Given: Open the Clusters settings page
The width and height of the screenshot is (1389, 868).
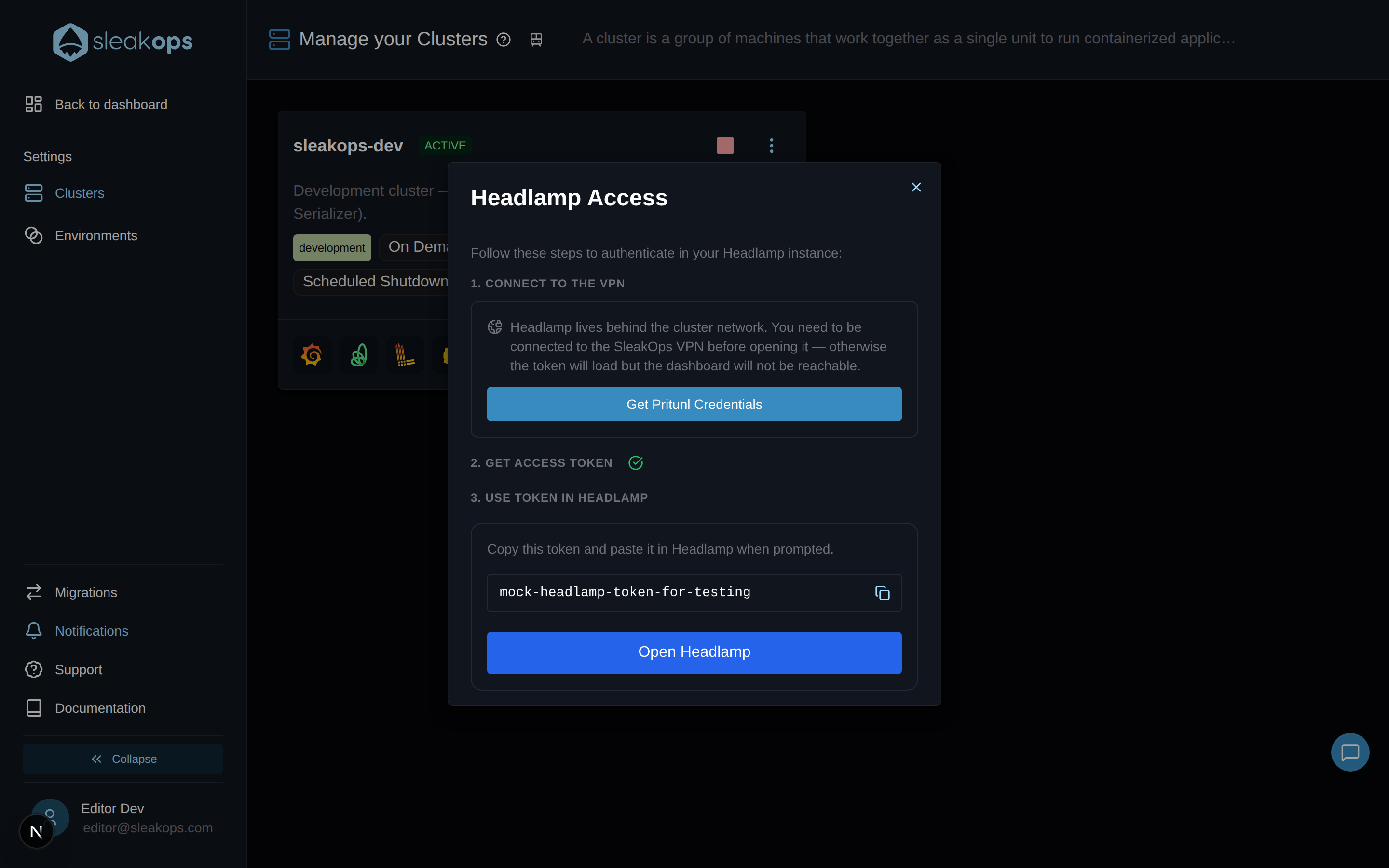Looking at the screenshot, I should [64, 193].
